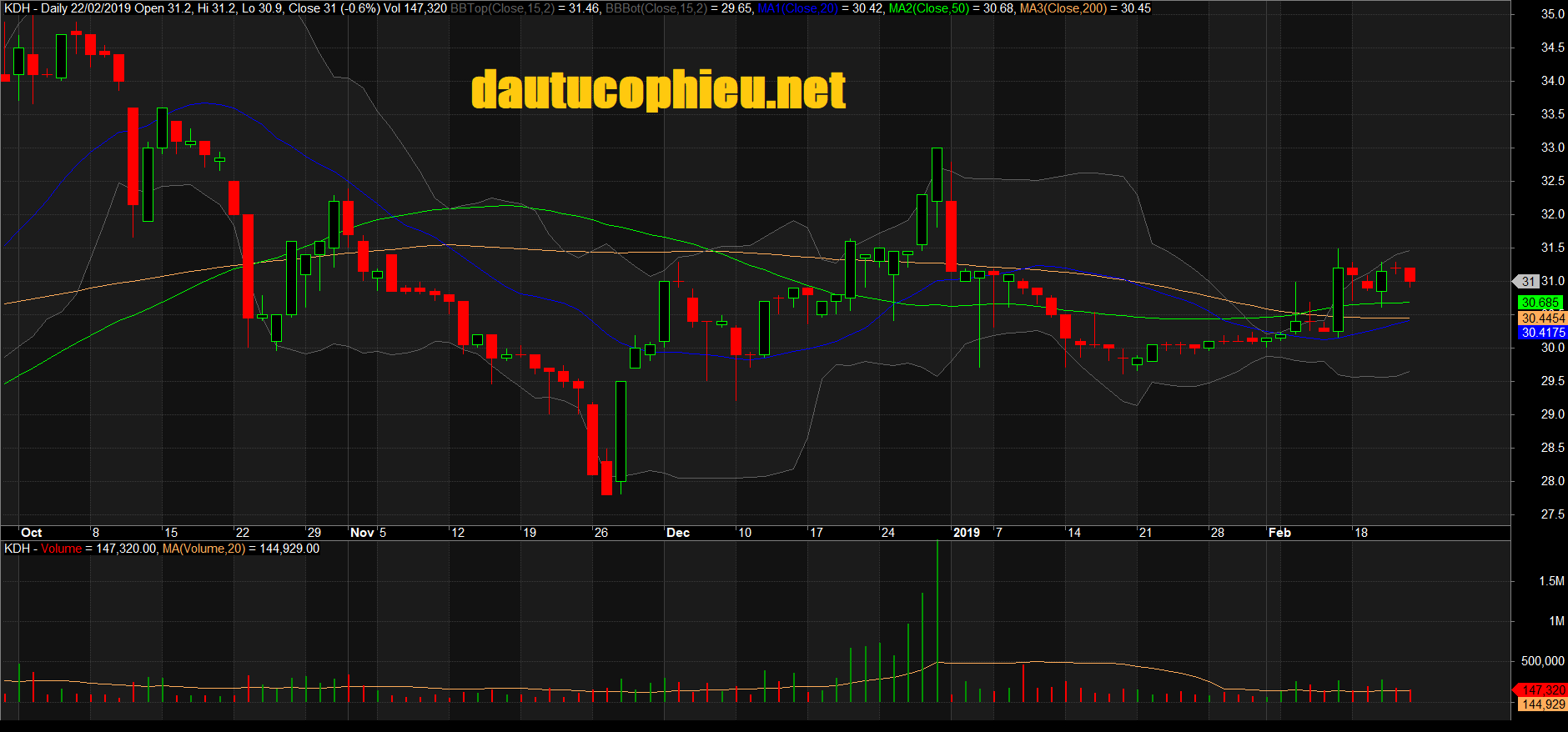Click the orange 30.4454 value tag
This screenshot has height=732, width=1568.
1542,318
